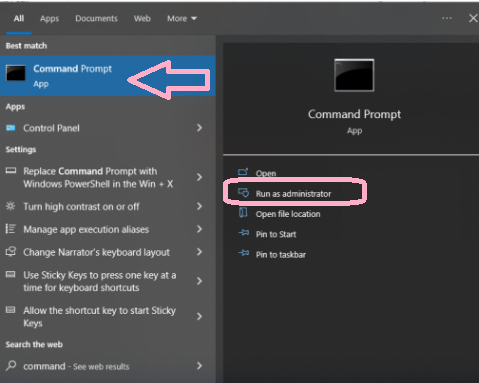Switch to the Apps tab
Screen dimensions: 479x383
coord(49,18)
